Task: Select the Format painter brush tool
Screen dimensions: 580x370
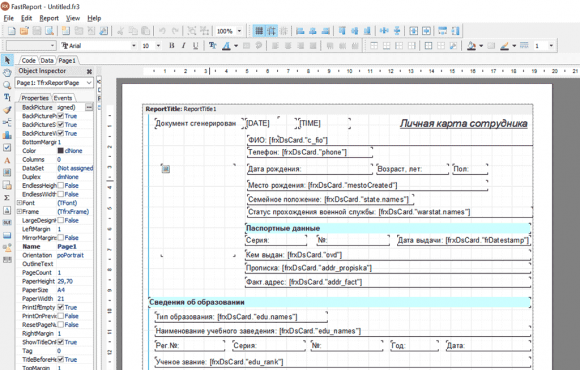Action: (7, 110)
